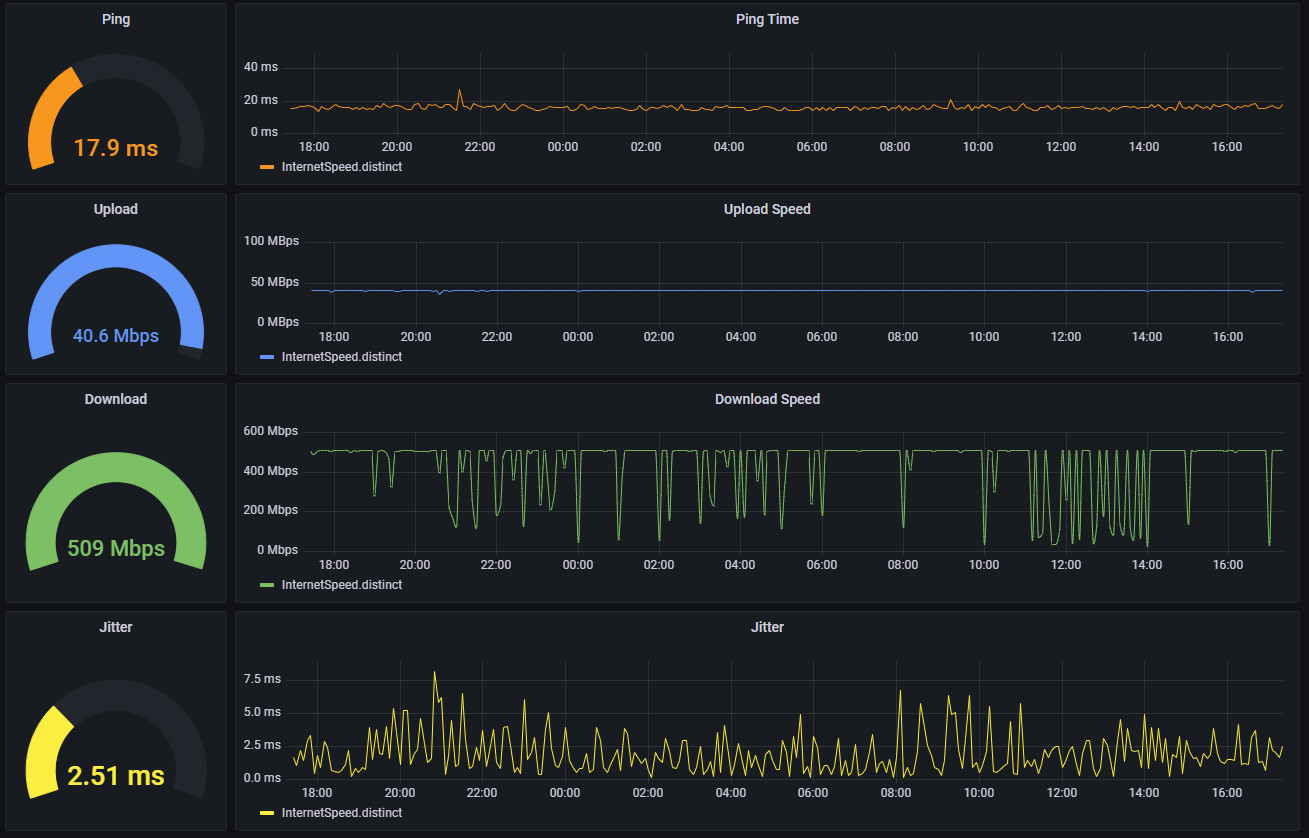Click the 00:00 time label in Upload Speed graph
1309x838 pixels.
pyautogui.click(x=578, y=337)
